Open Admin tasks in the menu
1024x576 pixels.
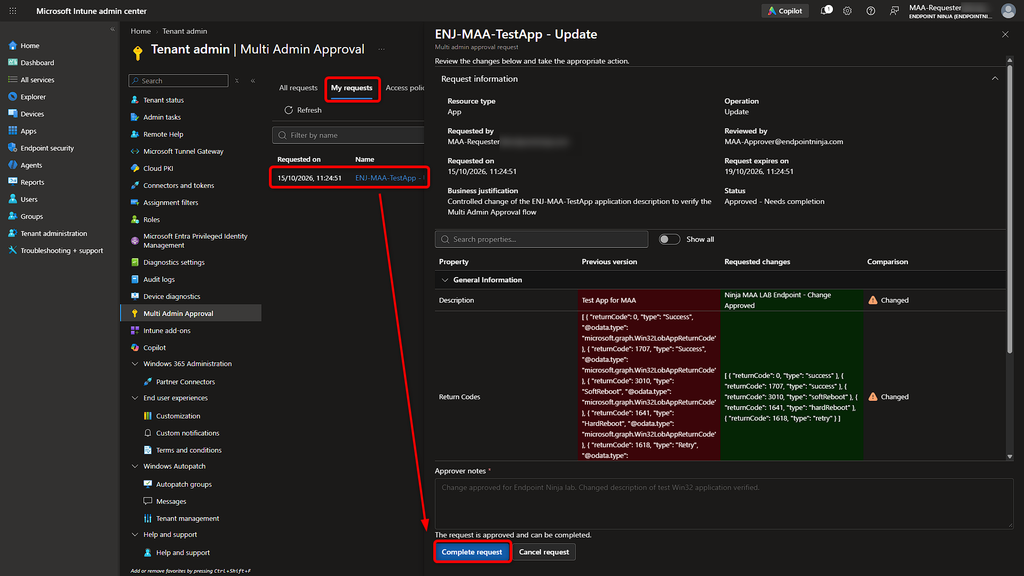coord(162,117)
